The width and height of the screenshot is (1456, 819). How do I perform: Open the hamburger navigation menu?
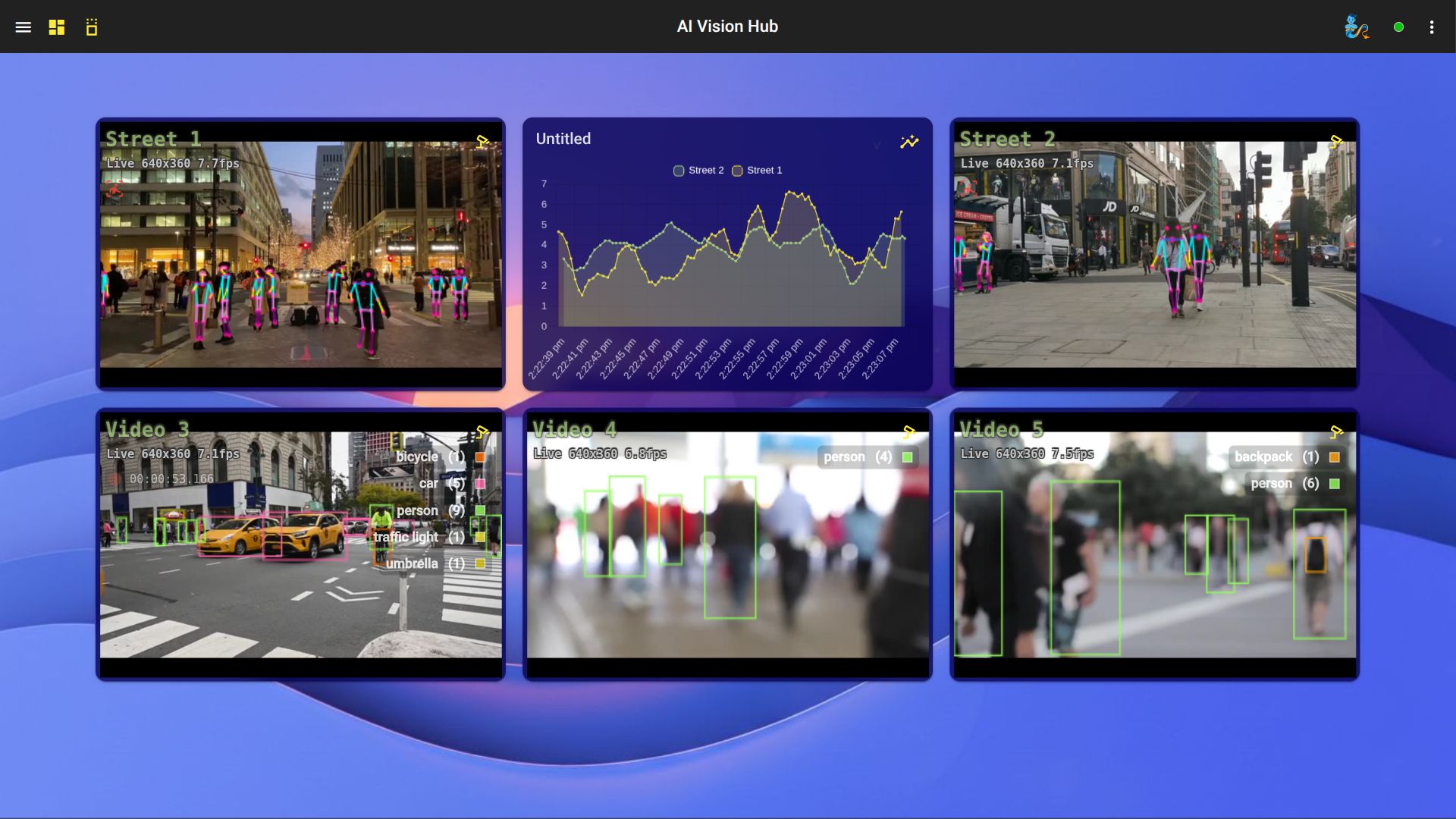click(x=23, y=27)
